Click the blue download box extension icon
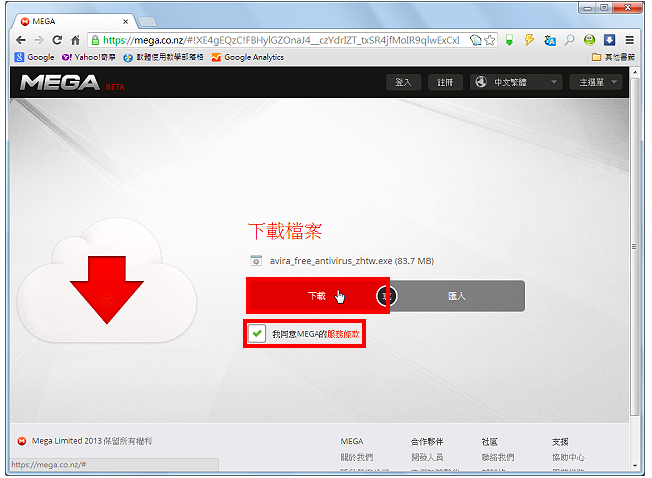This screenshot has width=652, height=478. pyautogui.click(x=609, y=40)
